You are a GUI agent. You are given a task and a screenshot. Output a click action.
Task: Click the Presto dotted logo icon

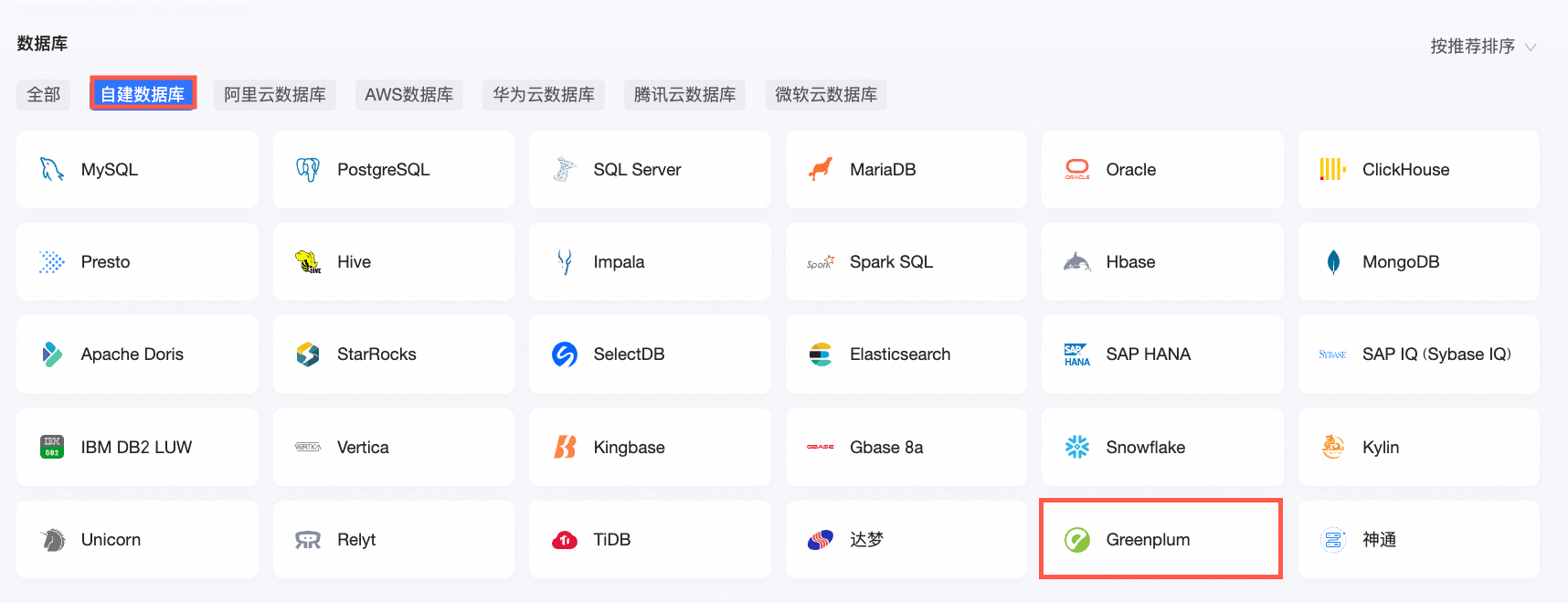click(52, 262)
